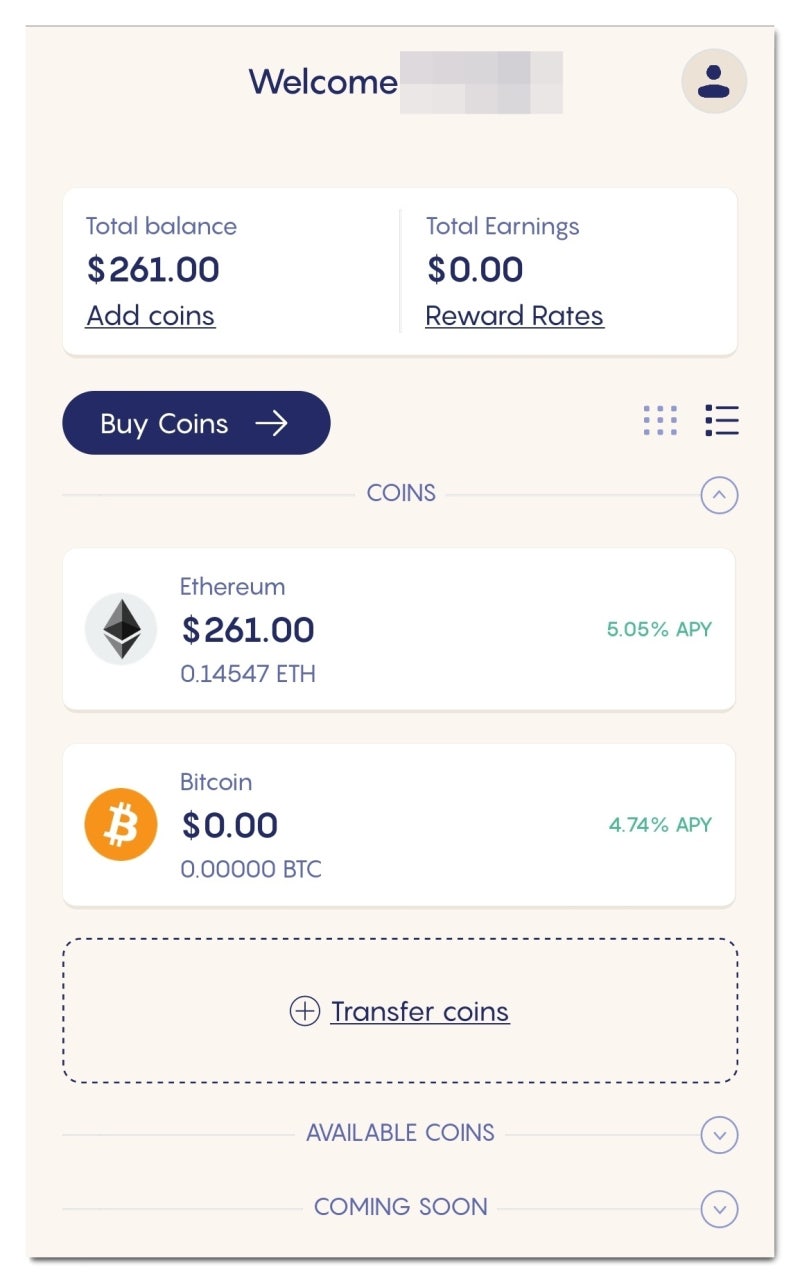Switch to grid view layout

tap(660, 421)
